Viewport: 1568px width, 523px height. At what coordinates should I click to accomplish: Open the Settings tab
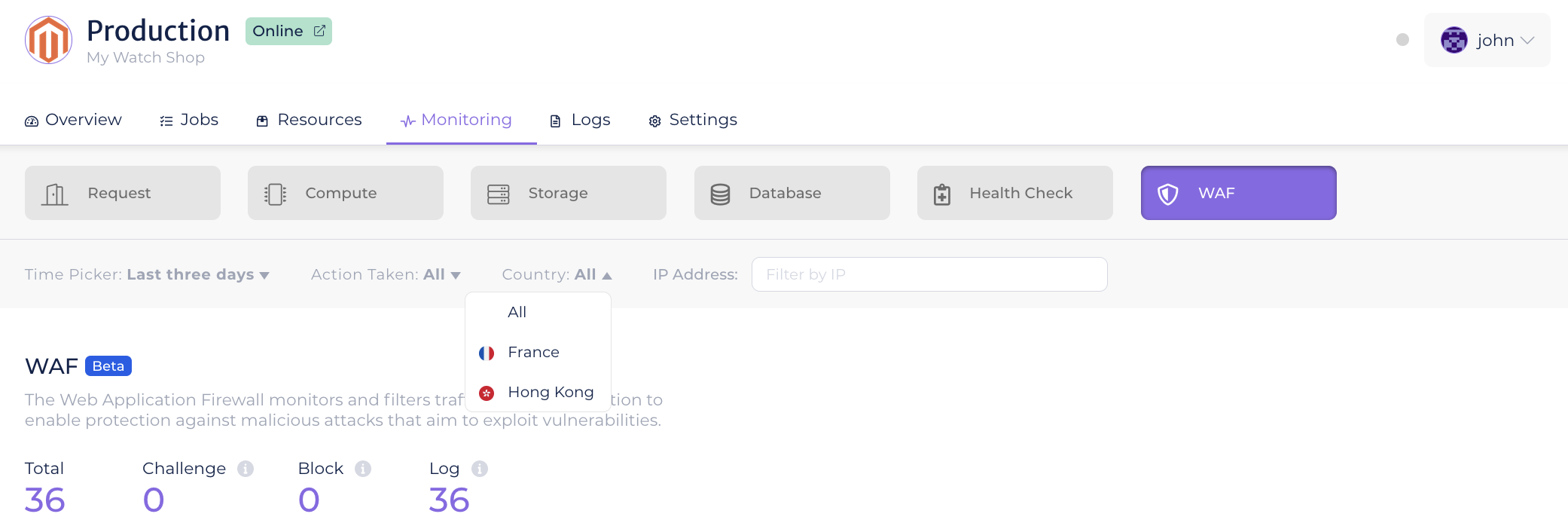coord(693,120)
